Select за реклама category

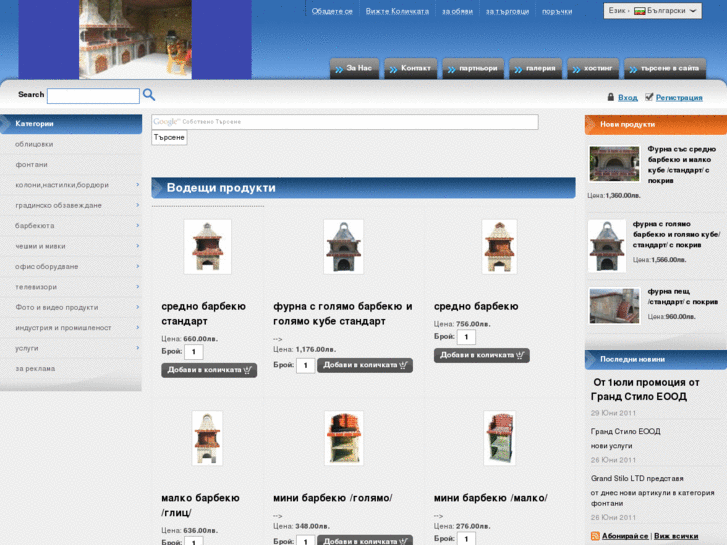click(x=71, y=369)
